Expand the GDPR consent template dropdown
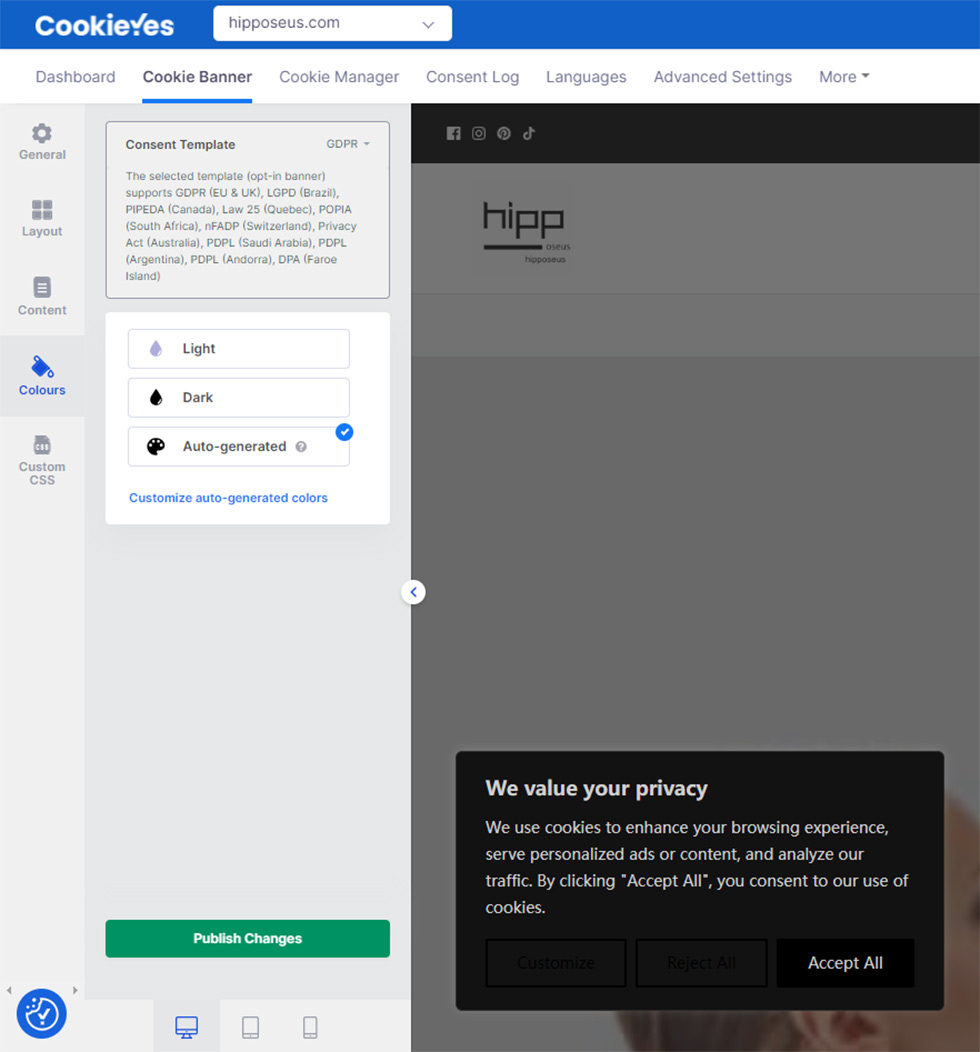 348,144
